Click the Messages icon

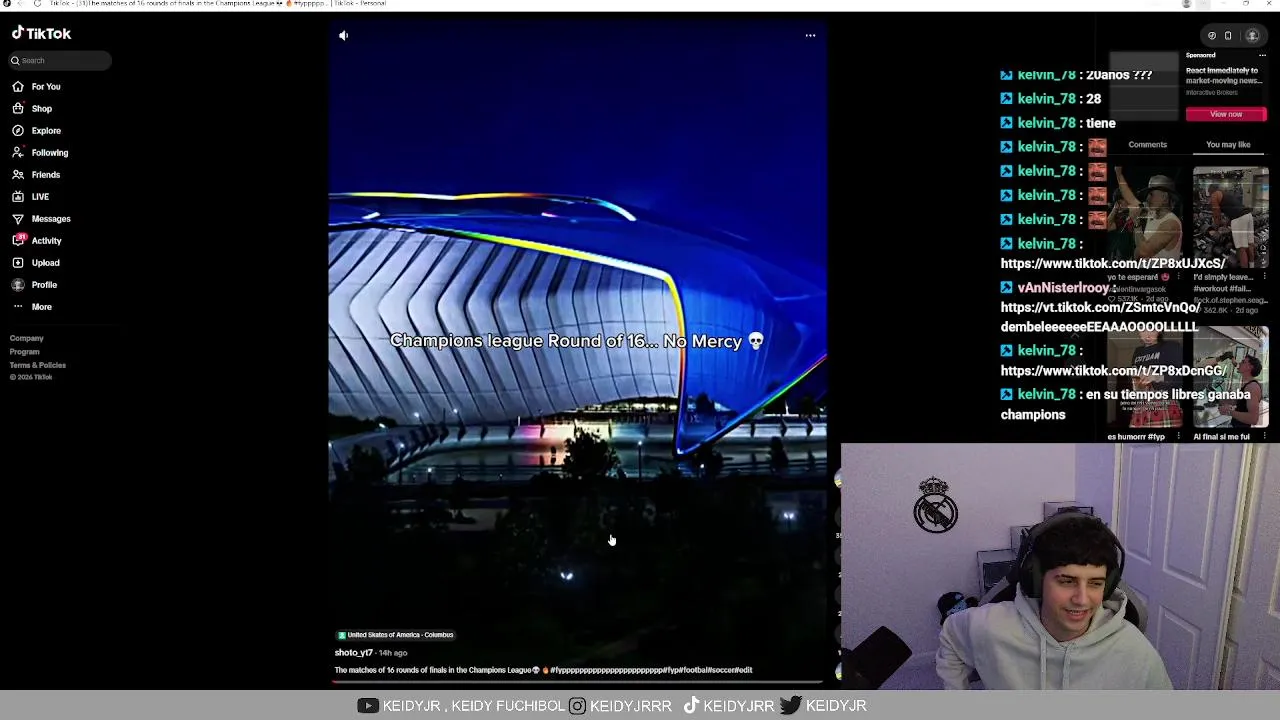click(18, 219)
